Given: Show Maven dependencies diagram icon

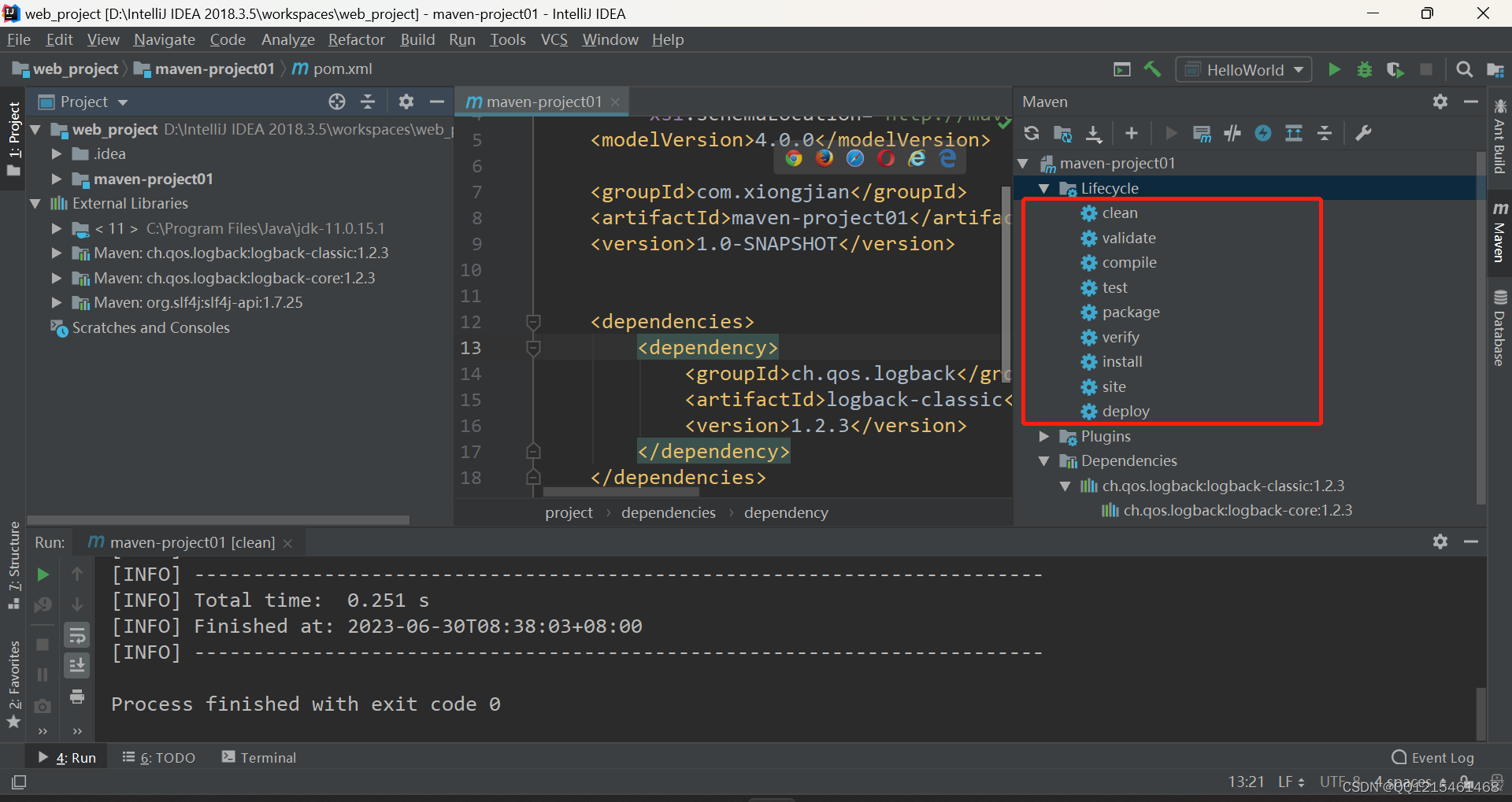Looking at the screenshot, I should (x=1294, y=134).
